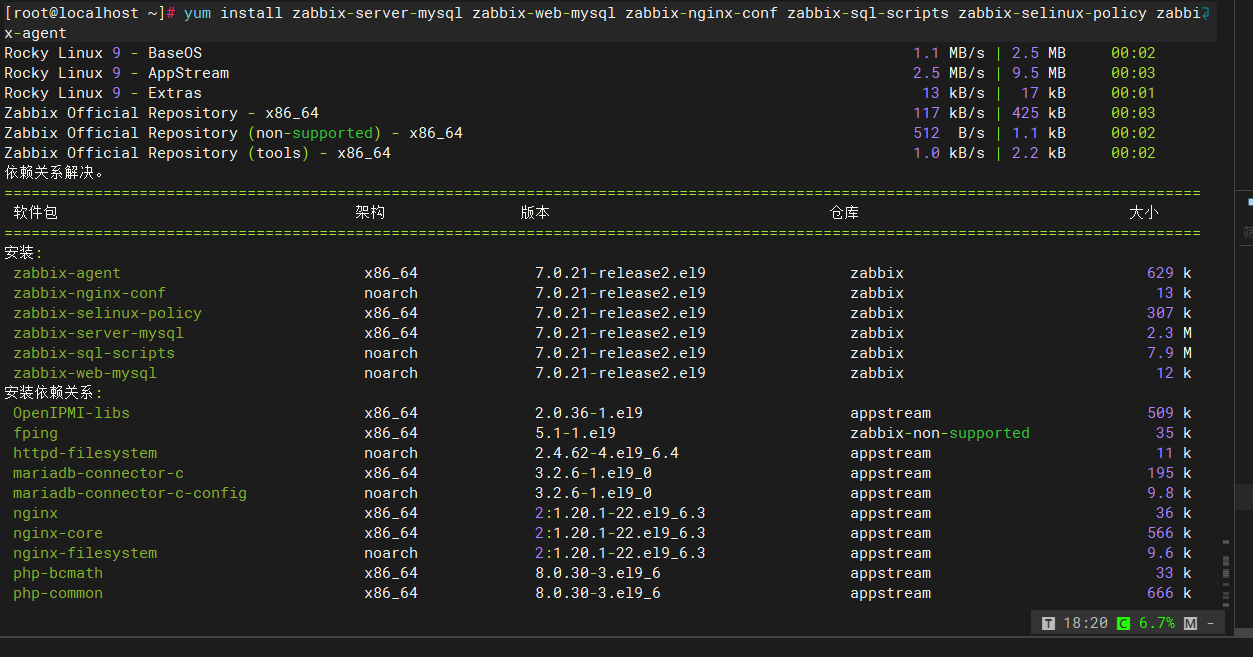Click the 大小 column header
This screenshot has height=657, width=1253.
[x=1143, y=212]
